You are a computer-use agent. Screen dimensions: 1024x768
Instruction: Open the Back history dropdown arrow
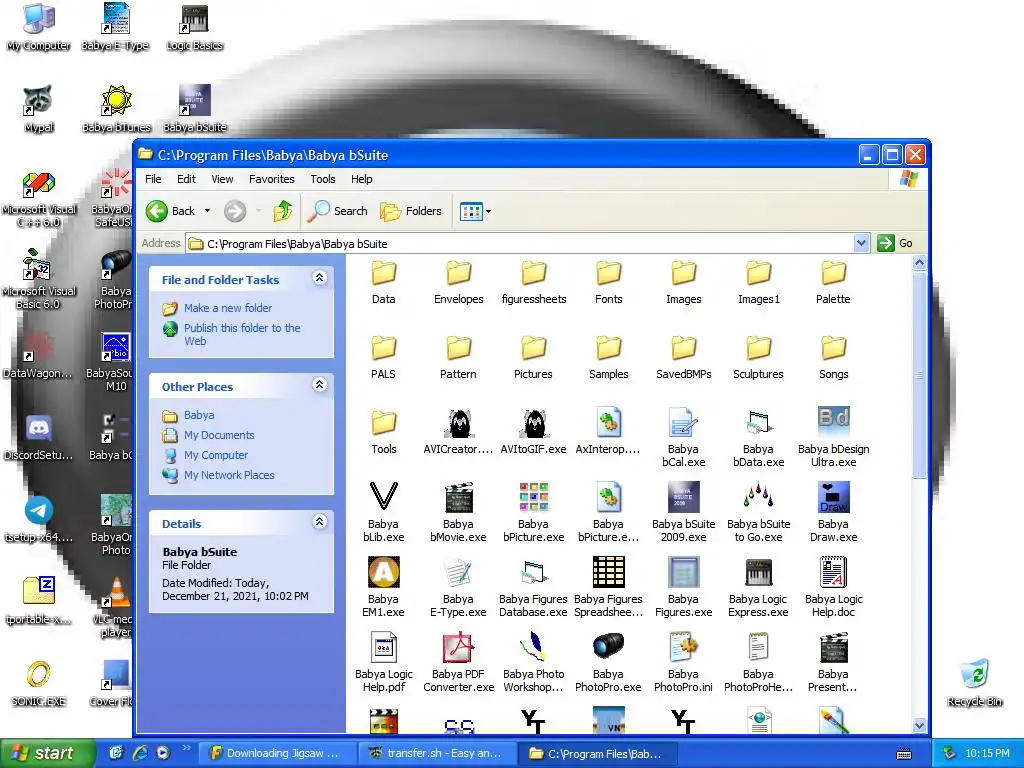207,211
